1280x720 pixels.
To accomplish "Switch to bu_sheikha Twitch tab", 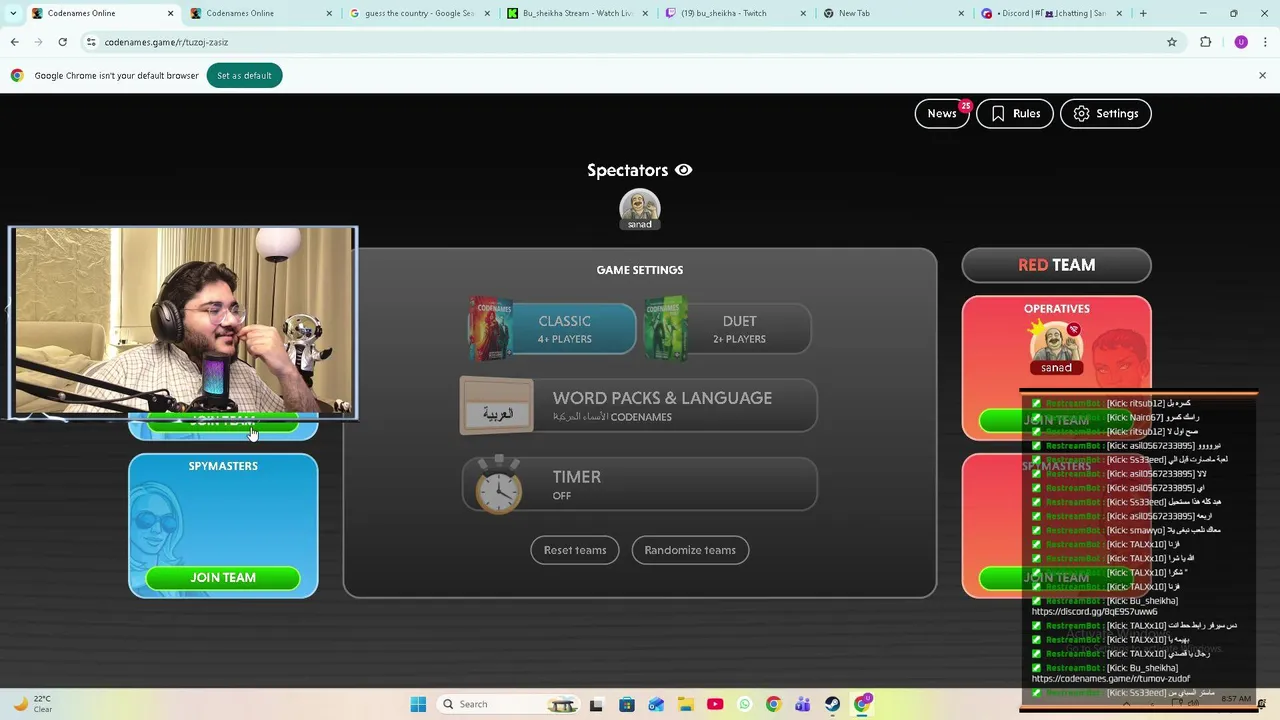I will coord(736,13).
